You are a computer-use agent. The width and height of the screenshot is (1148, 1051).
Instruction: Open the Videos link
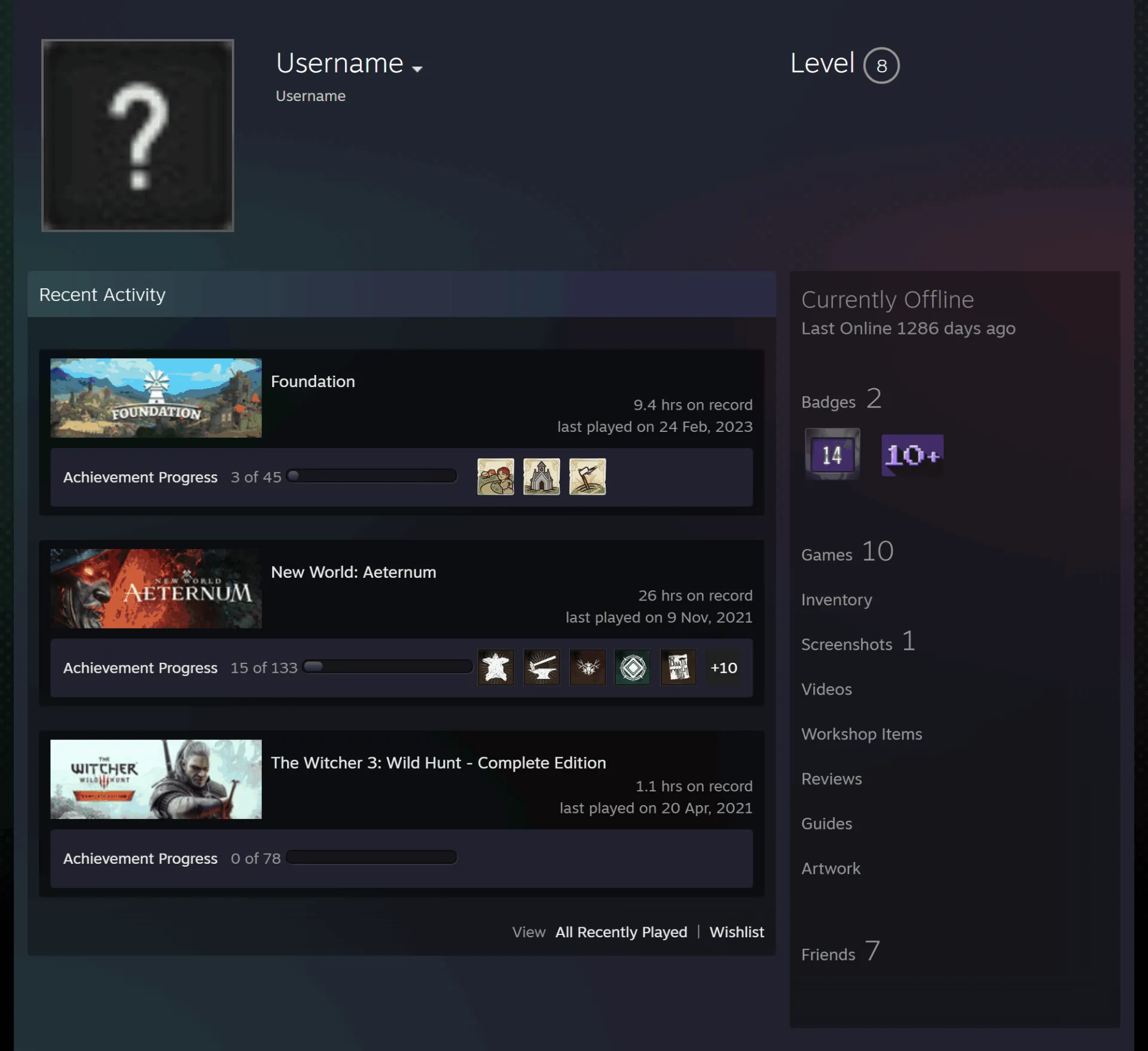tap(826, 689)
